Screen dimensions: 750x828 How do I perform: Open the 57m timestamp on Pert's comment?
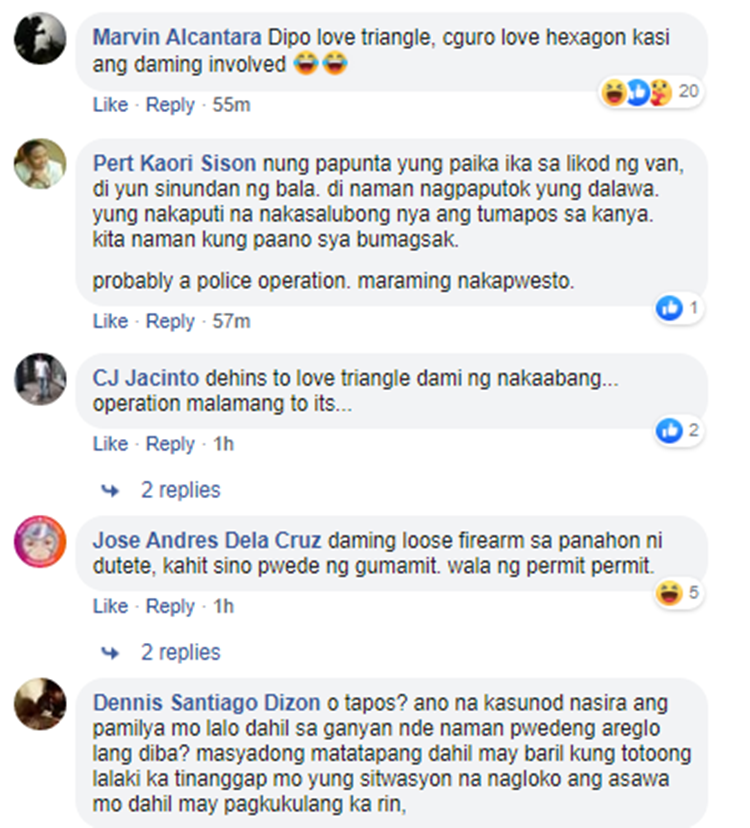[x=231, y=321]
